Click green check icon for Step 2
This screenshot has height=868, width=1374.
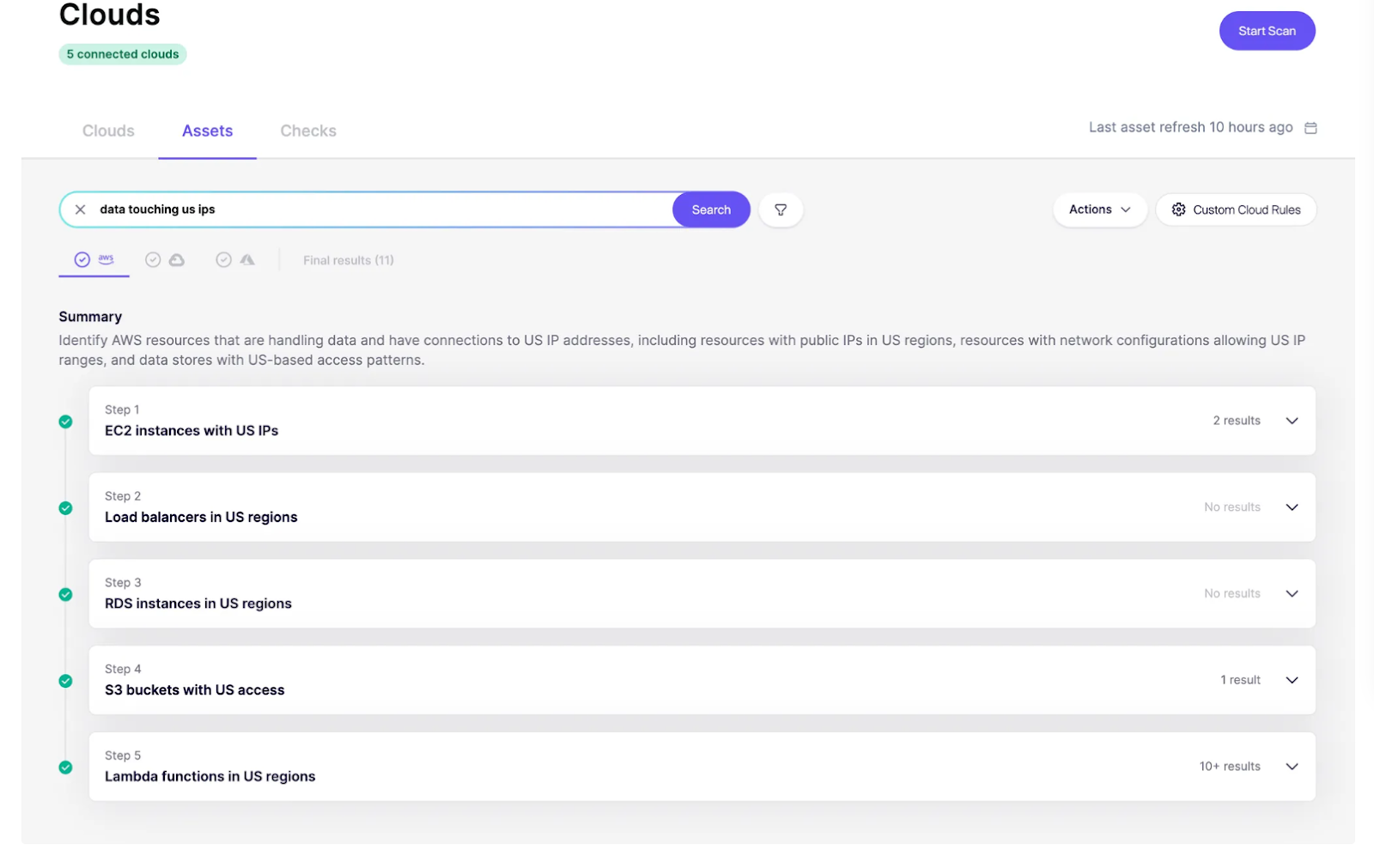point(65,508)
